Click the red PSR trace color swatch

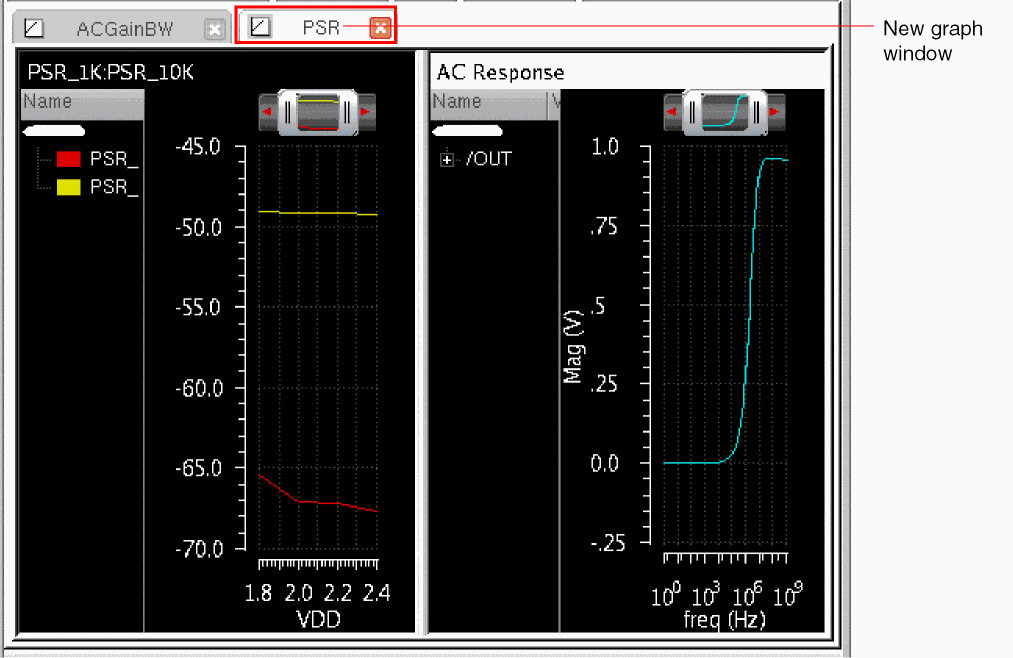(69, 159)
